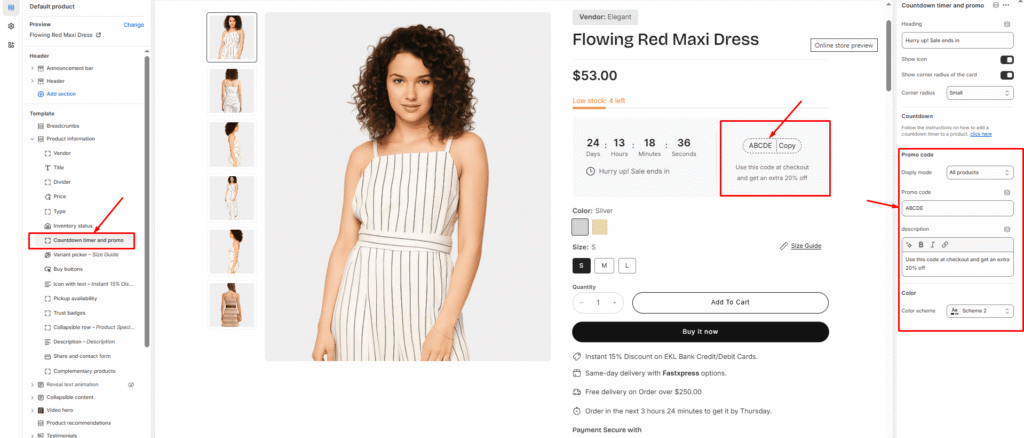Toggle Show corner radius of the card
Image resolution: width=1024 pixels, height=438 pixels.
(x=1006, y=75)
